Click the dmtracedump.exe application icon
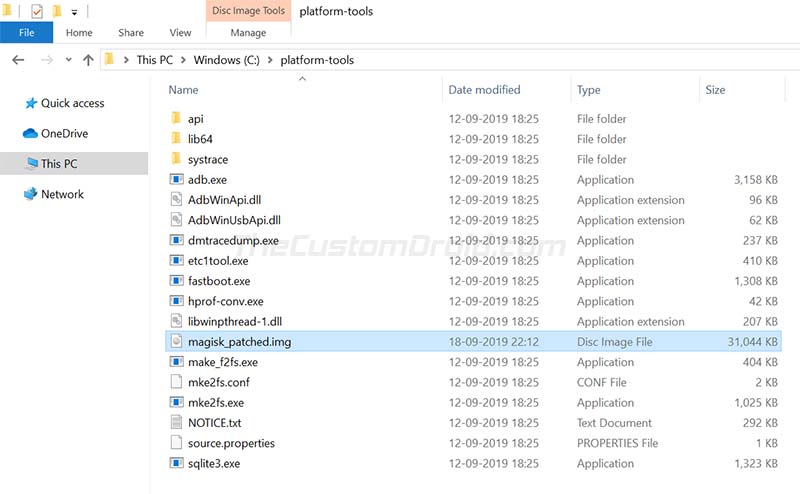The image size is (800, 494). pos(176,240)
